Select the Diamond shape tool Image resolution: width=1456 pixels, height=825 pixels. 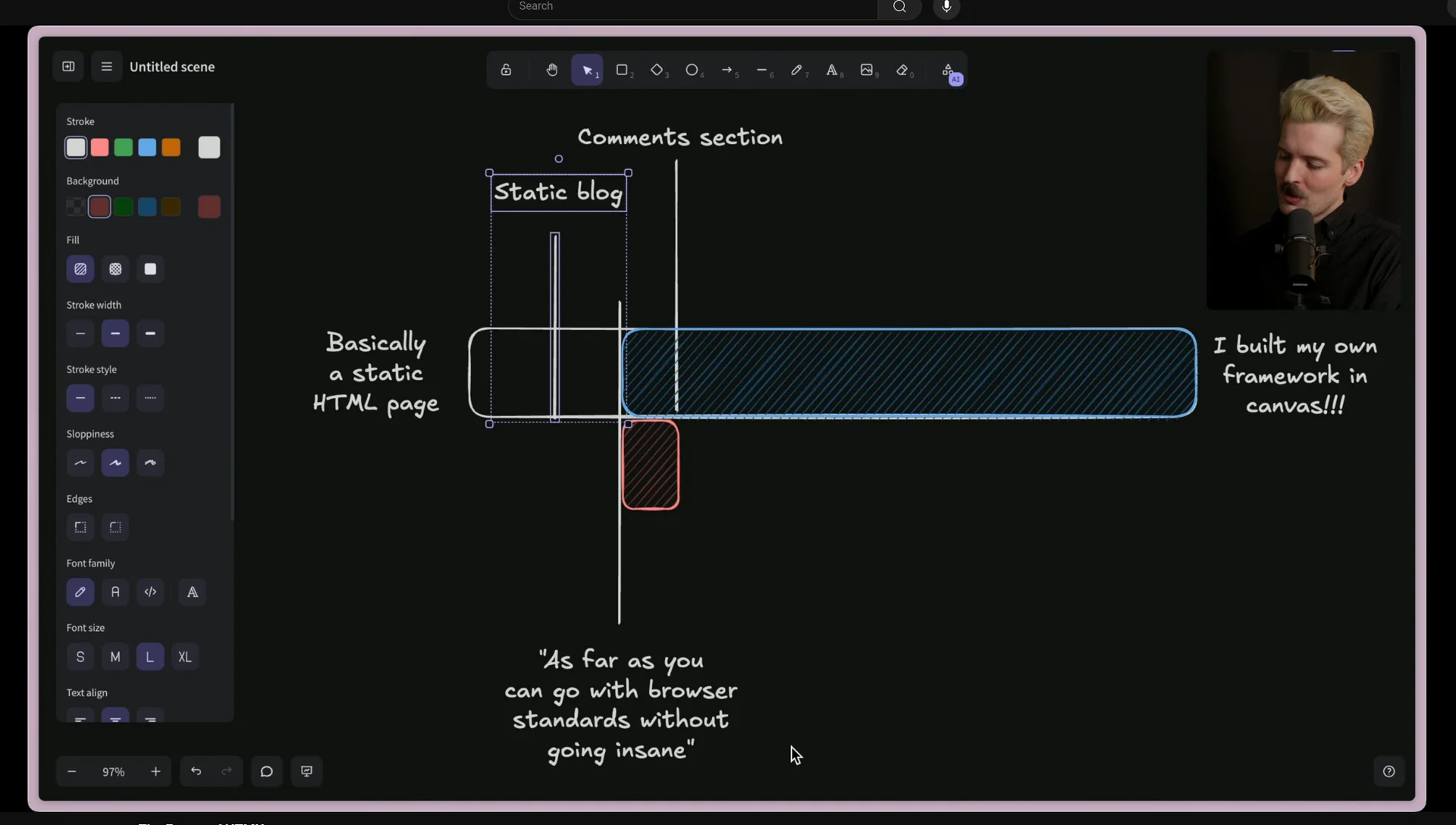(657, 70)
